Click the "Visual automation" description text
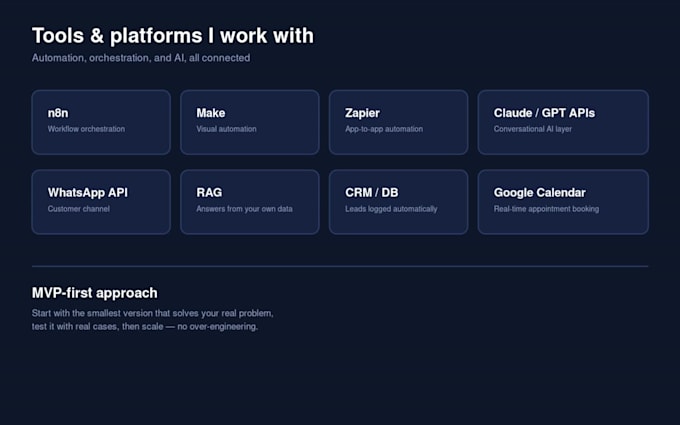This screenshot has height=425, width=680. tap(226, 129)
